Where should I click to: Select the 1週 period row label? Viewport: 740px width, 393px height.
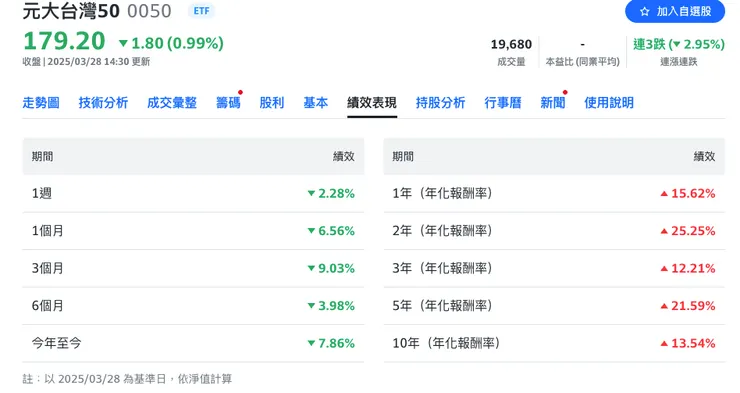pos(42,193)
